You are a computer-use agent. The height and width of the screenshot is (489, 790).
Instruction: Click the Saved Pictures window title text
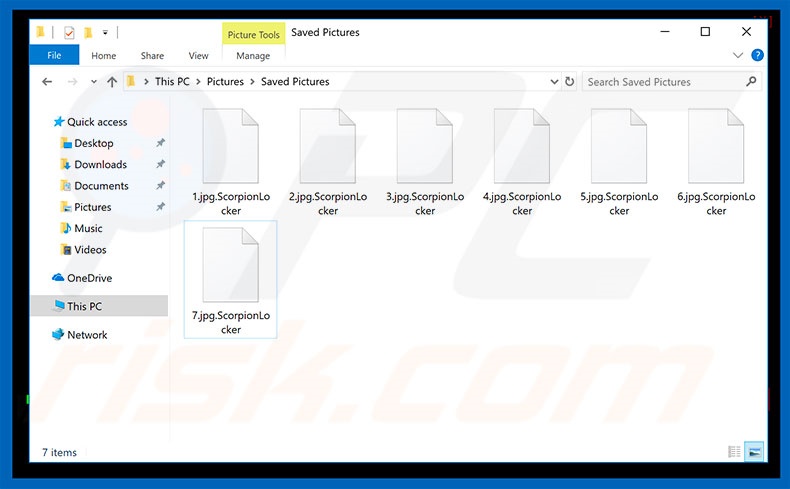[325, 32]
